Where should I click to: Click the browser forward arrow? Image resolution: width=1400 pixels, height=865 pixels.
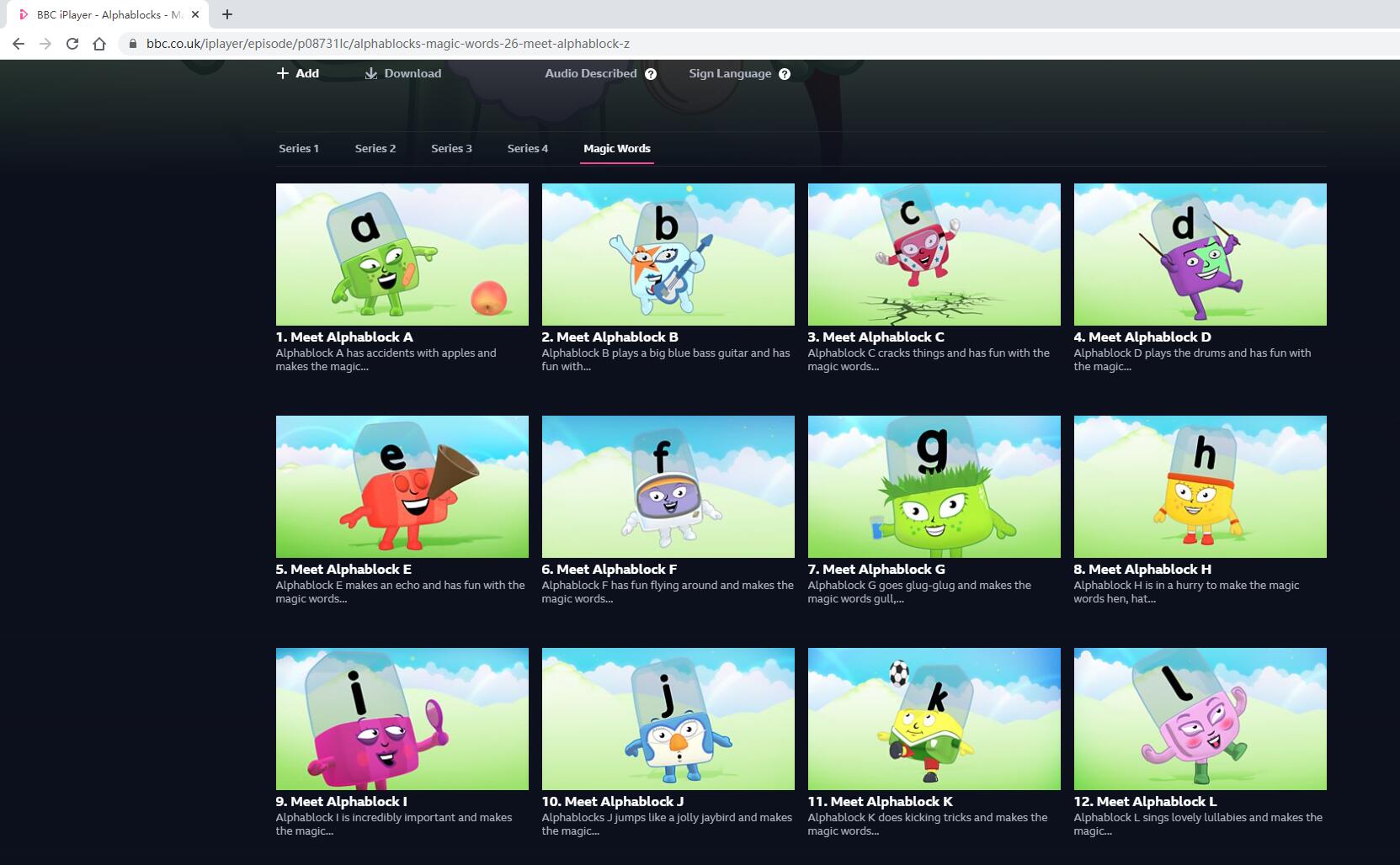tap(45, 44)
